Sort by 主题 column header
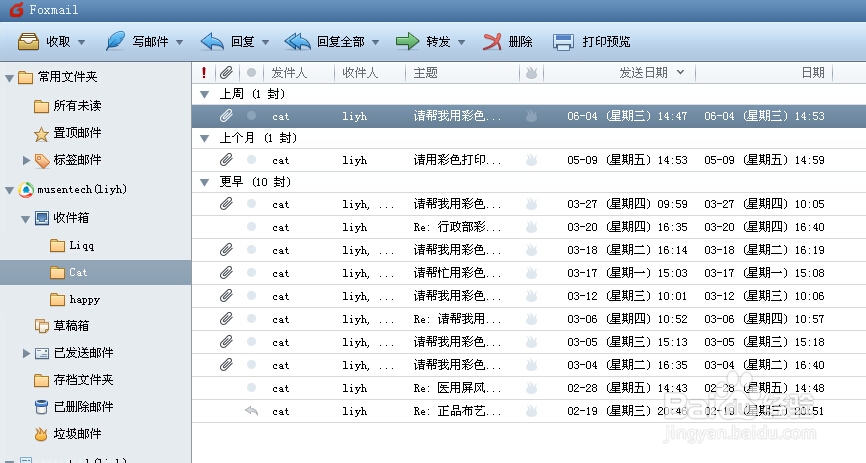866x463 pixels. (x=425, y=72)
